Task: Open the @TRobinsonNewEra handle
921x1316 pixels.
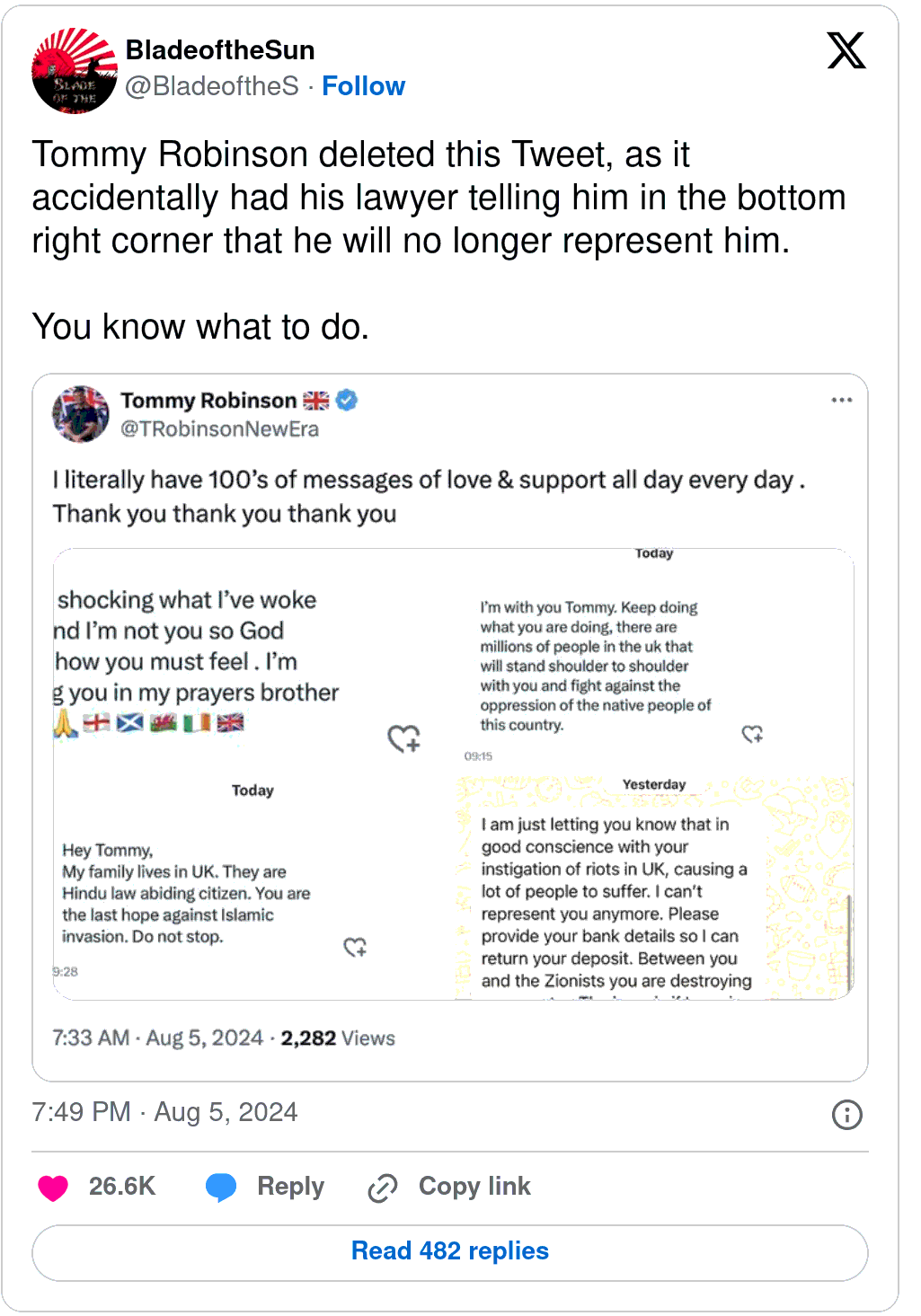Action: (x=219, y=429)
